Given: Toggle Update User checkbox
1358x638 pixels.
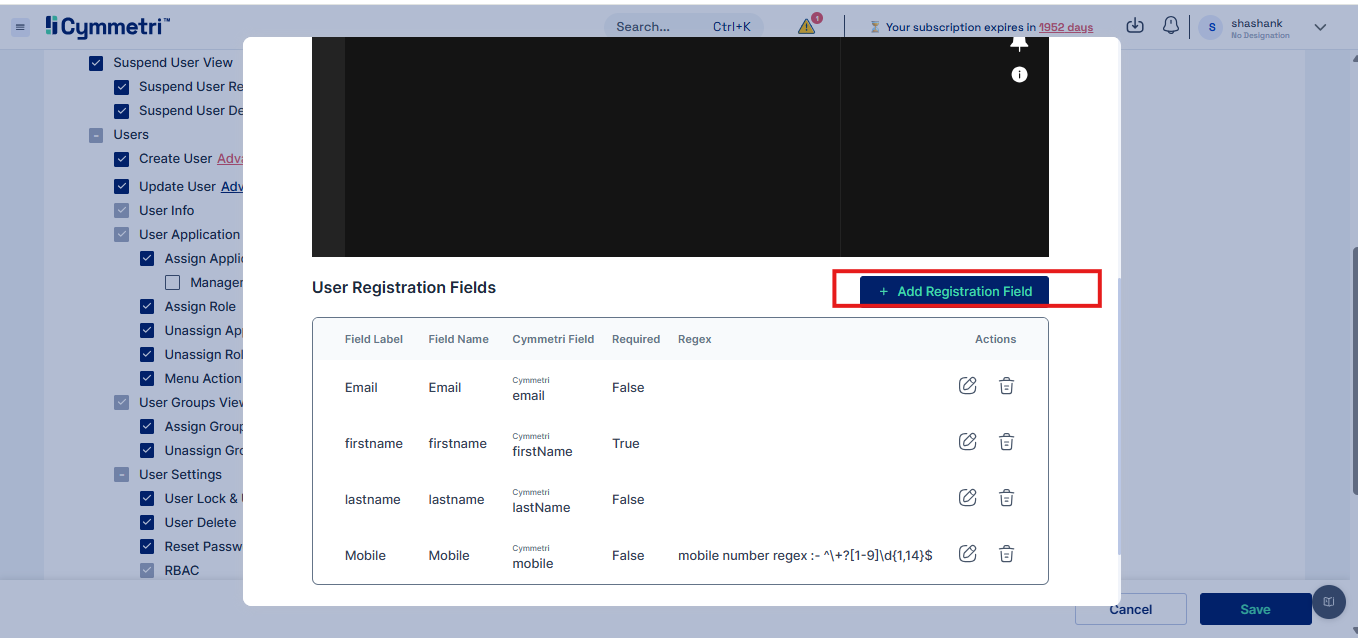Looking at the screenshot, I should (x=122, y=187).
